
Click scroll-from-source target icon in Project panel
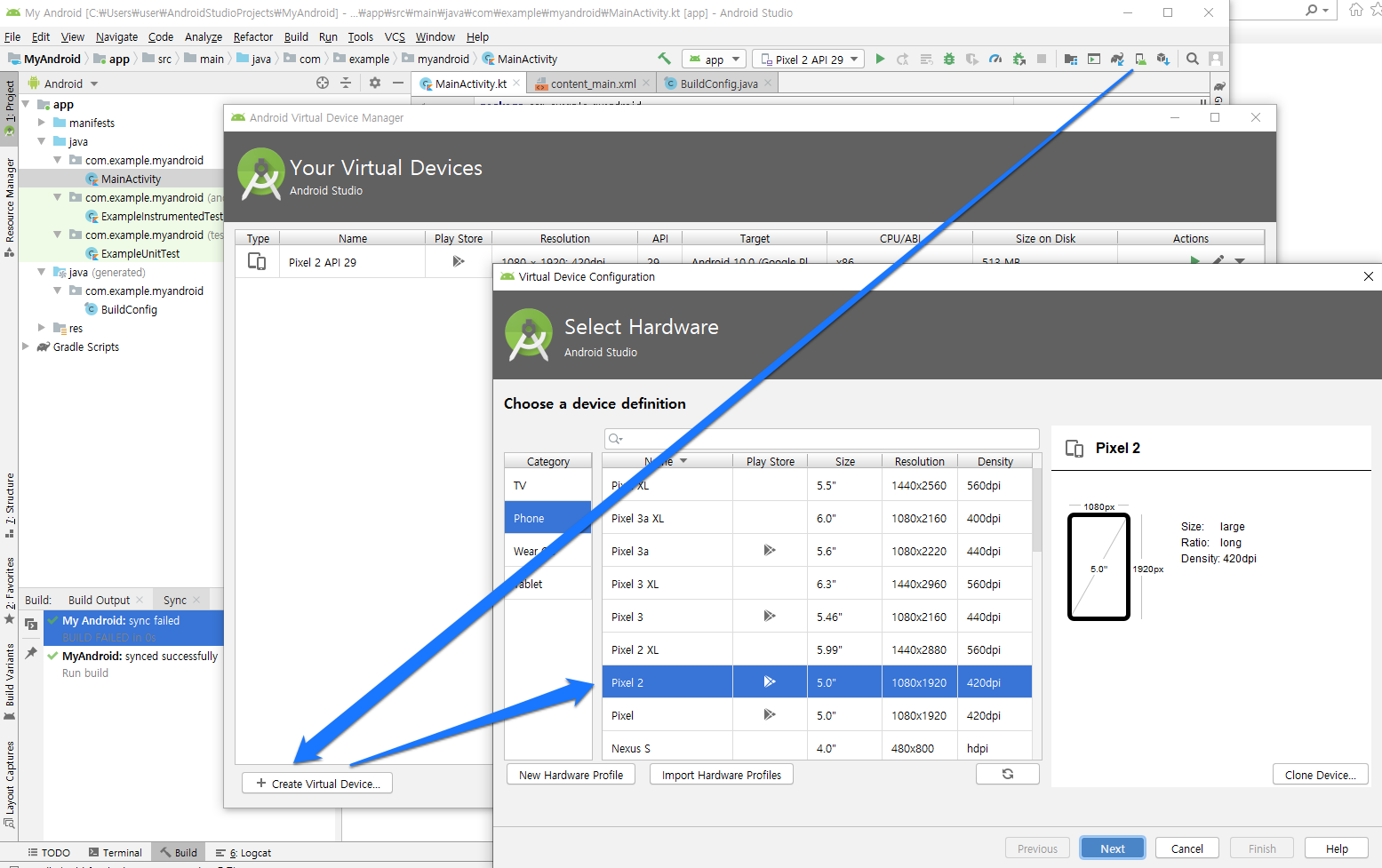(x=323, y=83)
